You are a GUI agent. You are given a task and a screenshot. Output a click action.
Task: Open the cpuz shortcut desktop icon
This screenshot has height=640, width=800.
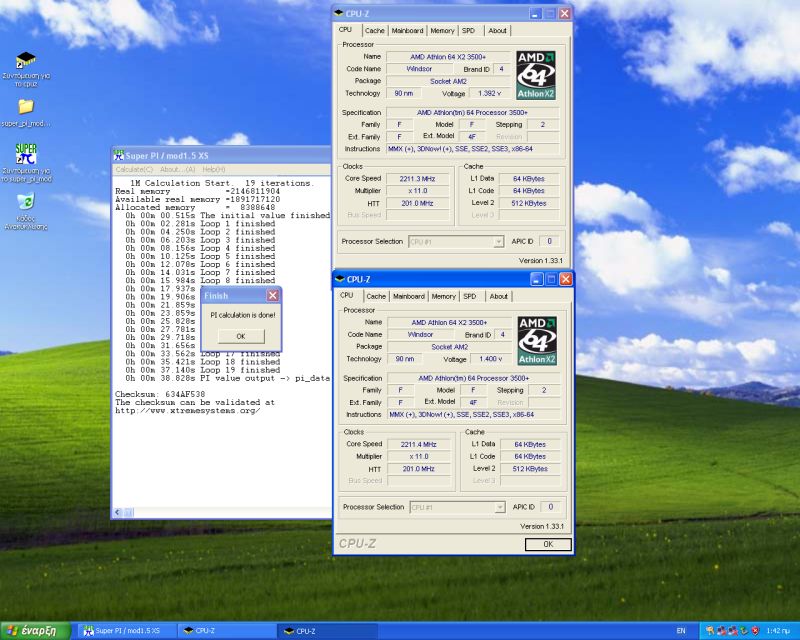(x=26, y=68)
